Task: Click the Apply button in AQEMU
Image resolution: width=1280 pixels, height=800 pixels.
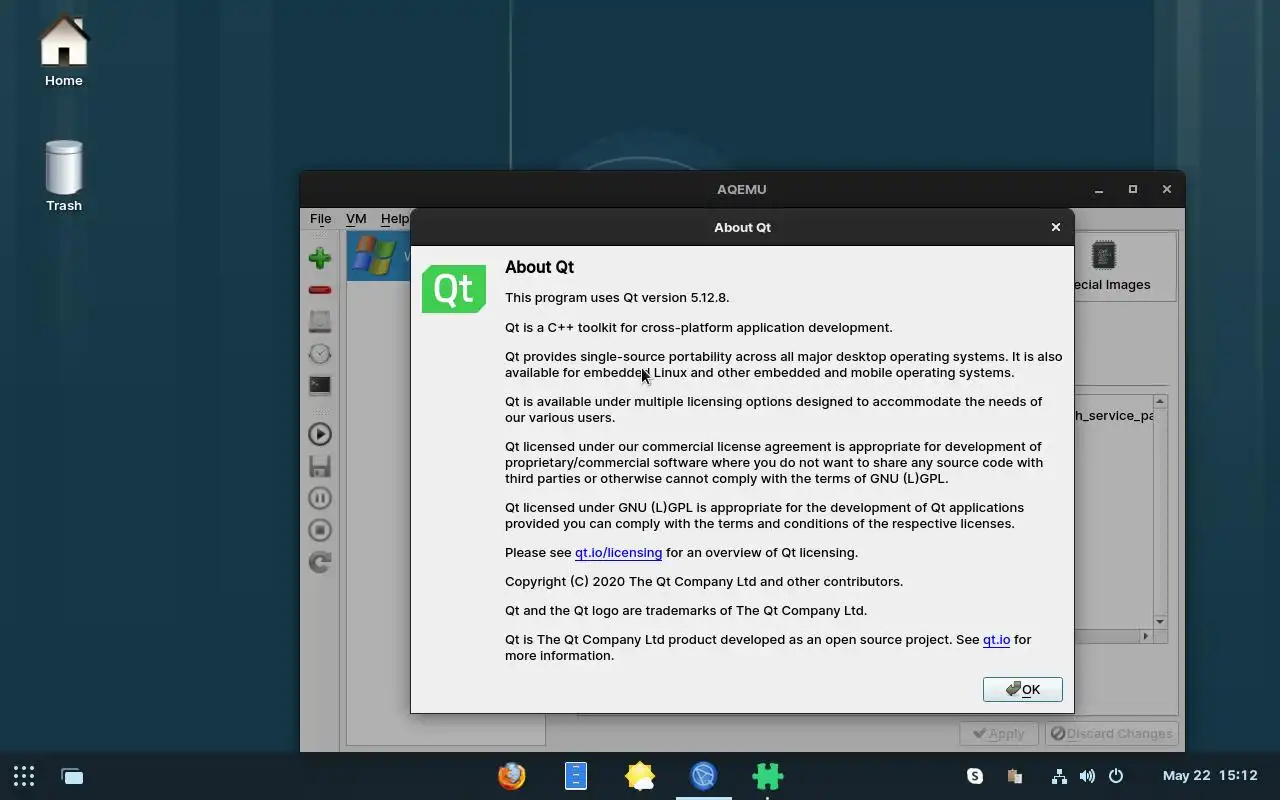Action: click(x=999, y=733)
